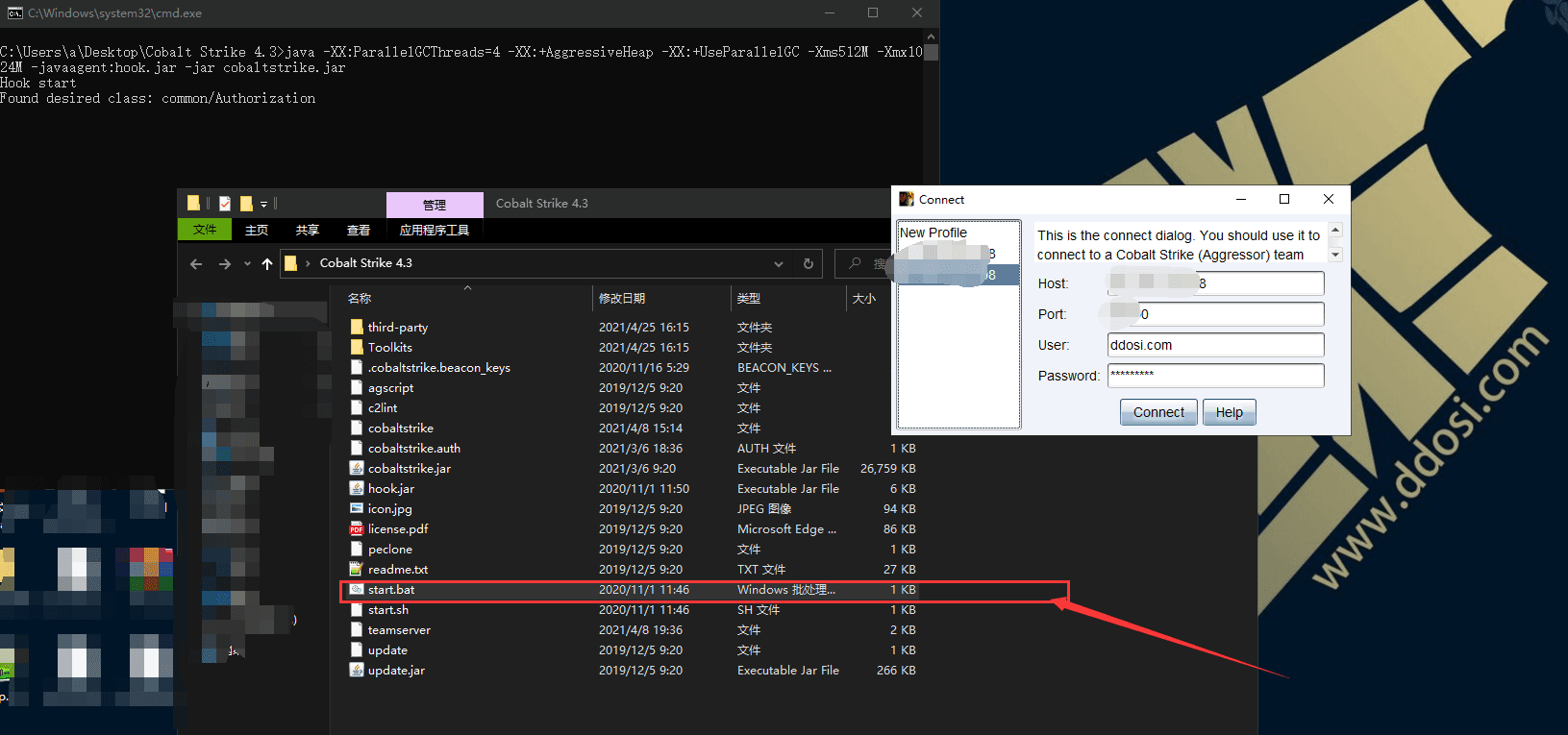Click the description text down scroll arrow
The width and height of the screenshot is (1568, 735).
[1334, 255]
